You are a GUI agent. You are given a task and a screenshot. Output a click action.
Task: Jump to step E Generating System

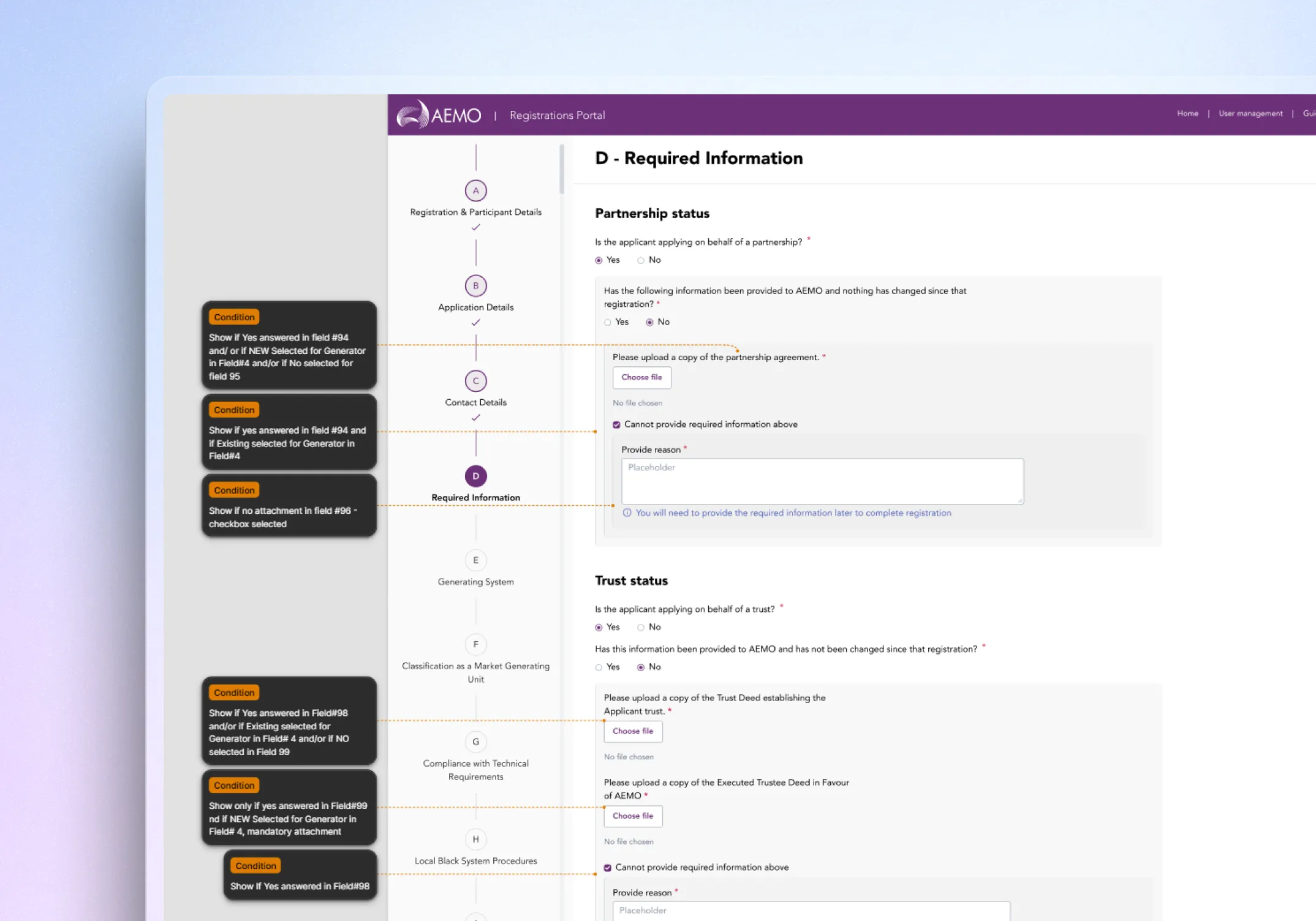475,560
